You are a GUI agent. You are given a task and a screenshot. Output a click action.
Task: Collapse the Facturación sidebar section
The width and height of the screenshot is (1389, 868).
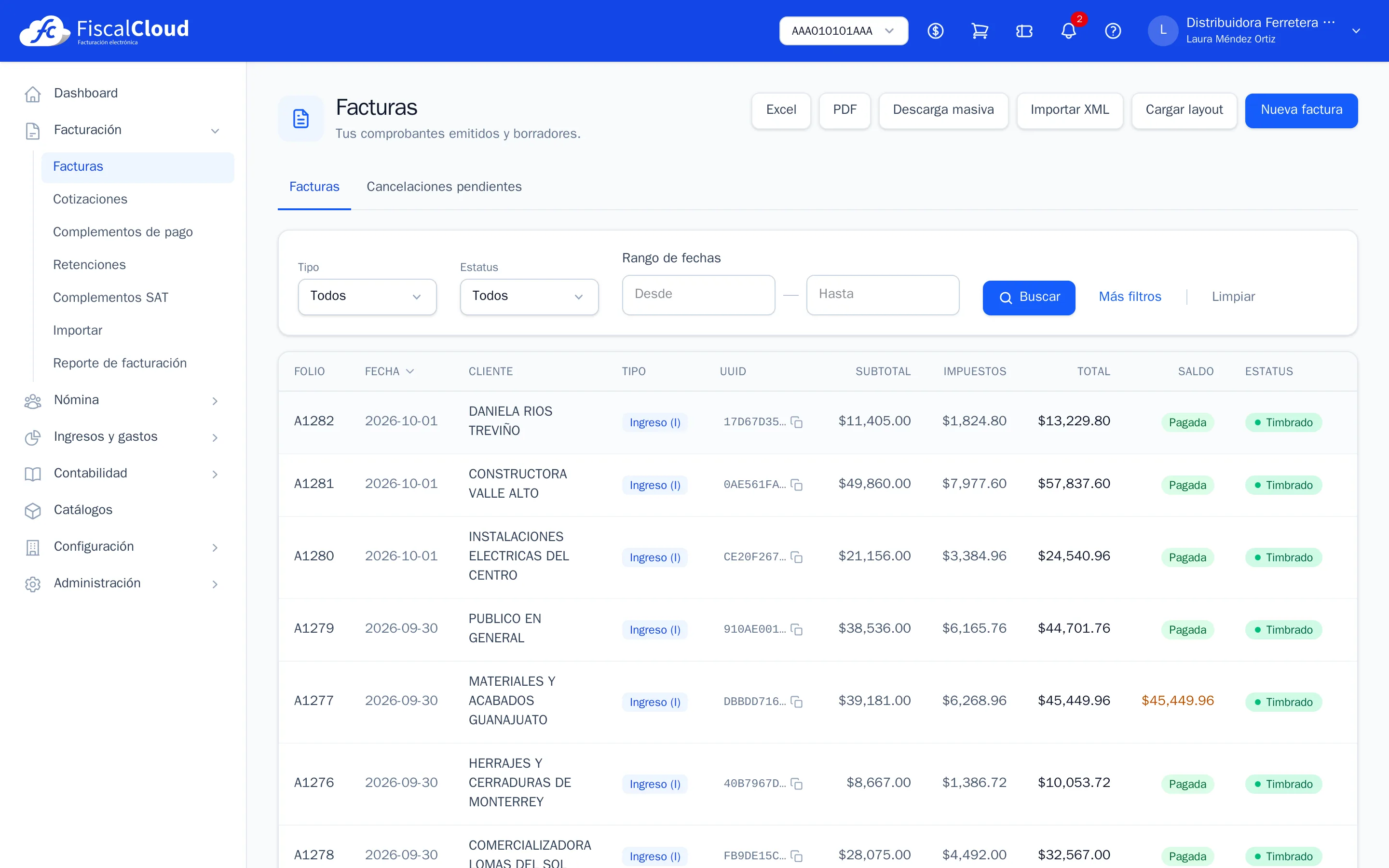pyautogui.click(x=122, y=130)
